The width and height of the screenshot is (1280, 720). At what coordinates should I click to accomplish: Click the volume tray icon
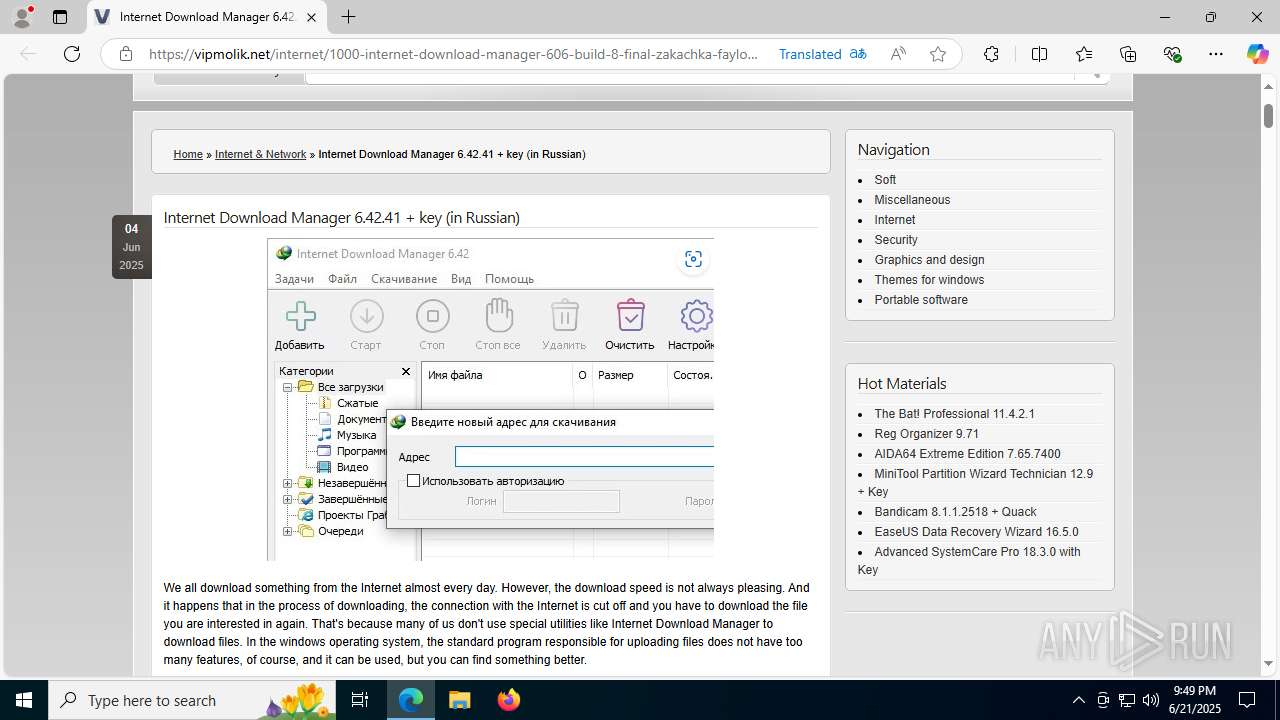[1150, 700]
